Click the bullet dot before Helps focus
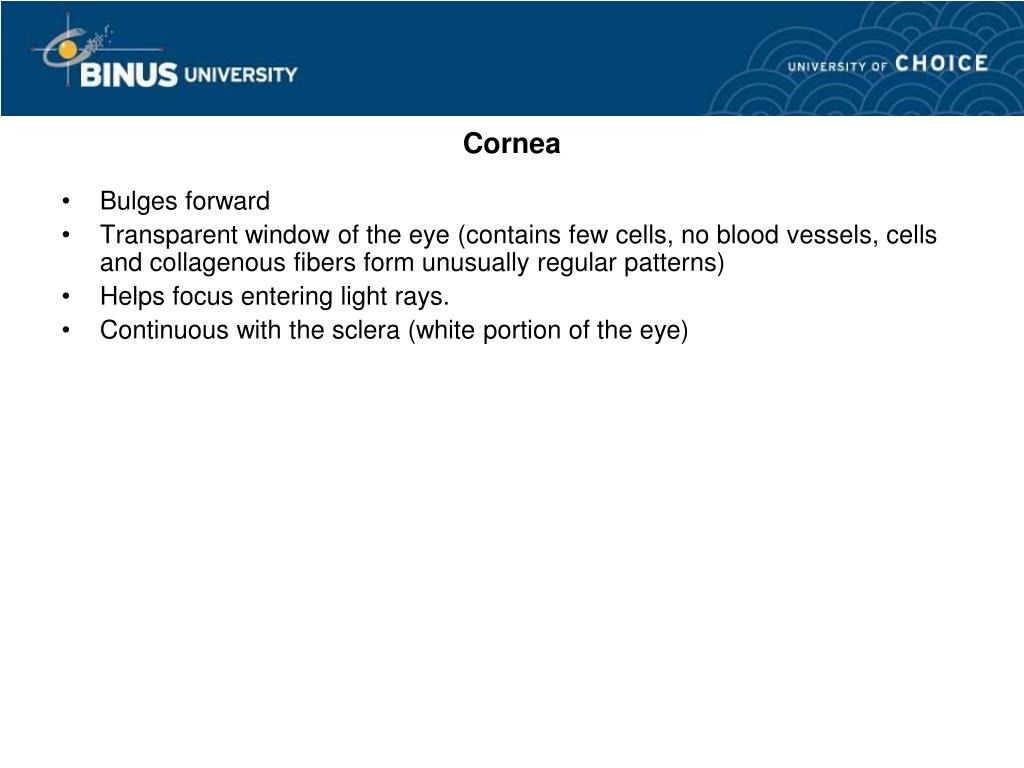 tap(66, 296)
